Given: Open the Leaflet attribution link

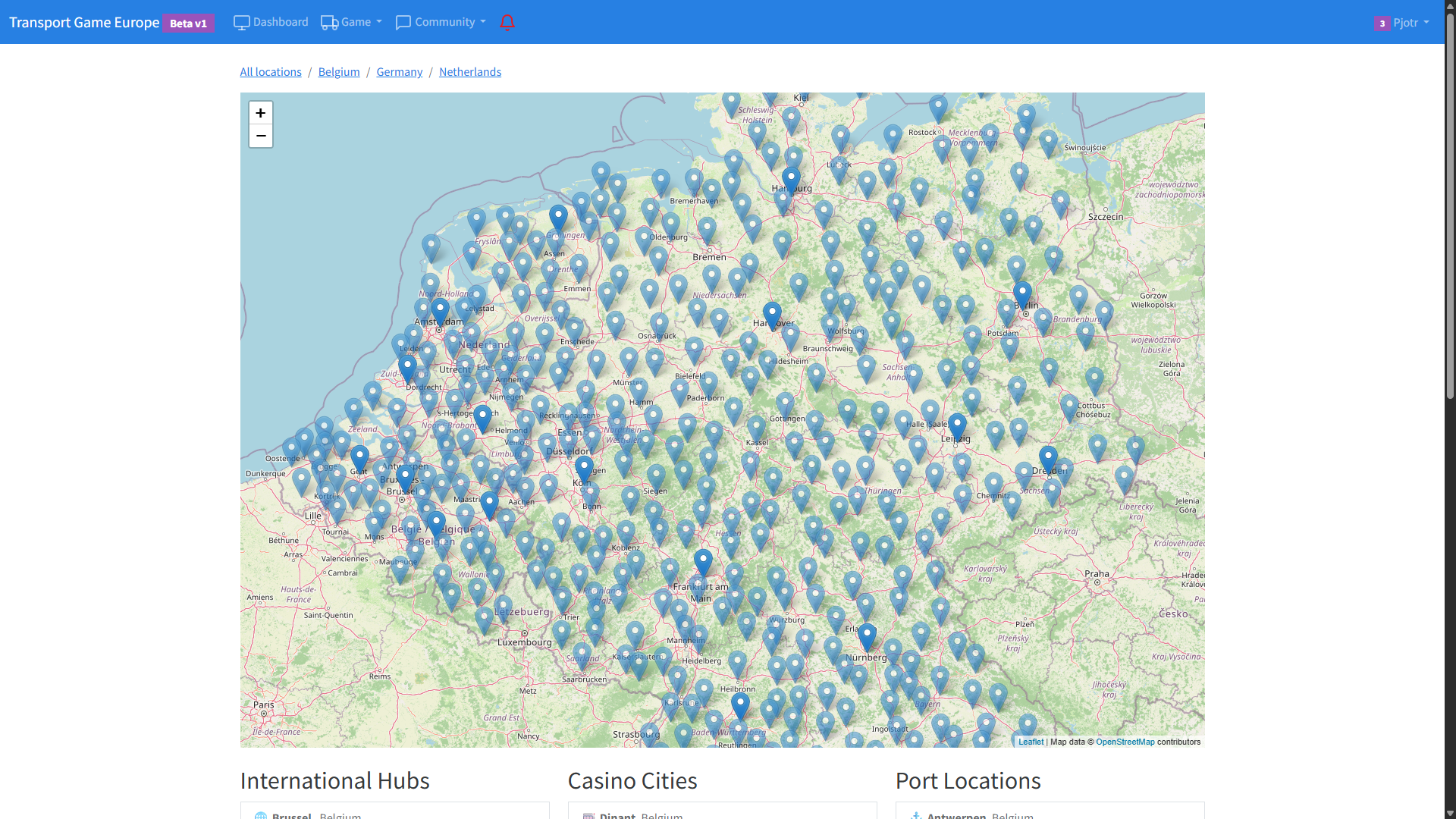Looking at the screenshot, I should (x=1031, y=742).
